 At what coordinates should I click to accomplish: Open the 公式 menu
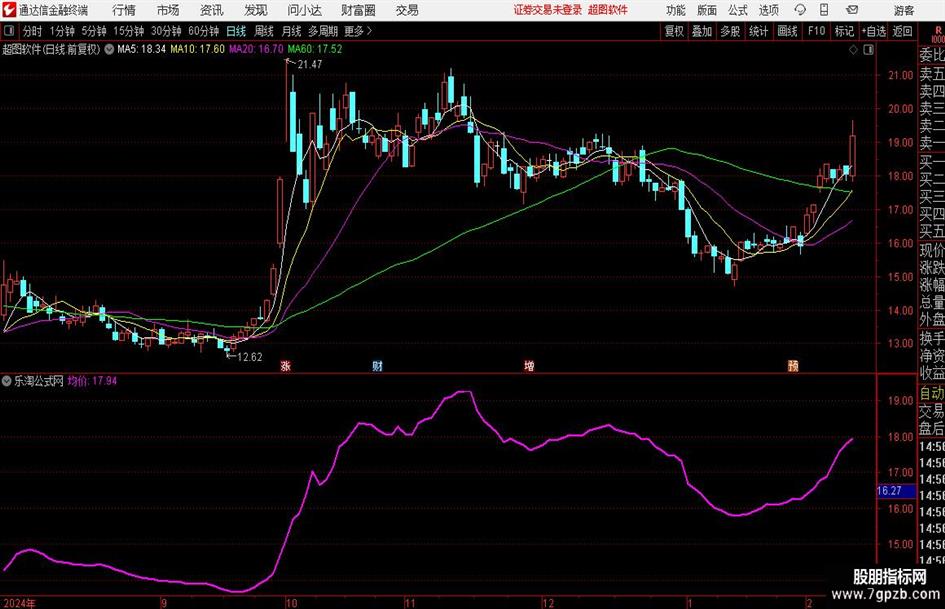(x=738, y=10)
